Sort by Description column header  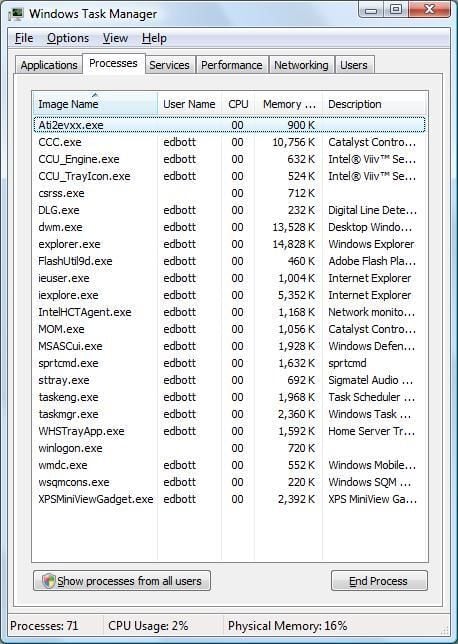[x=375, y=104]
